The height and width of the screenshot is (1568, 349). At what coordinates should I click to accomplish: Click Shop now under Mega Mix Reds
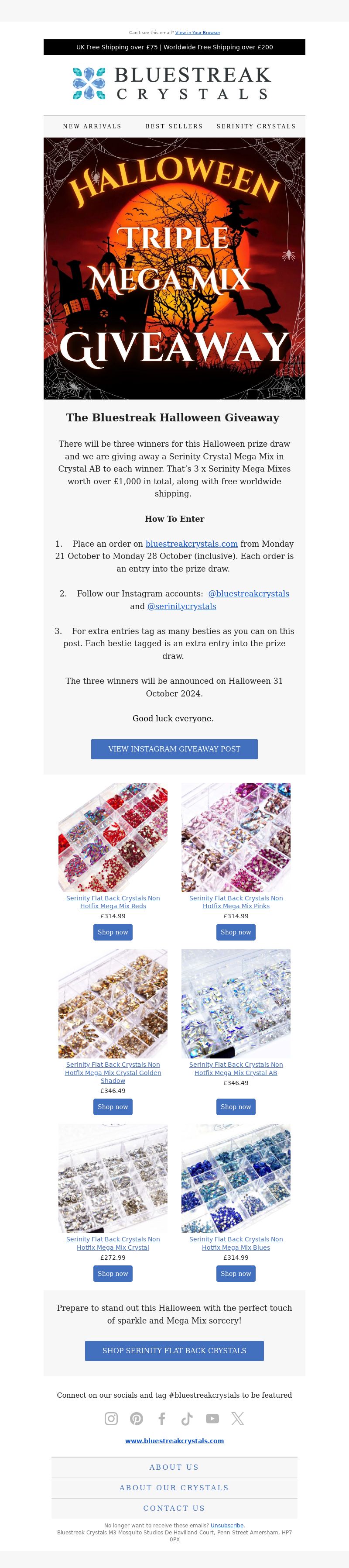[x=113, y=932]
